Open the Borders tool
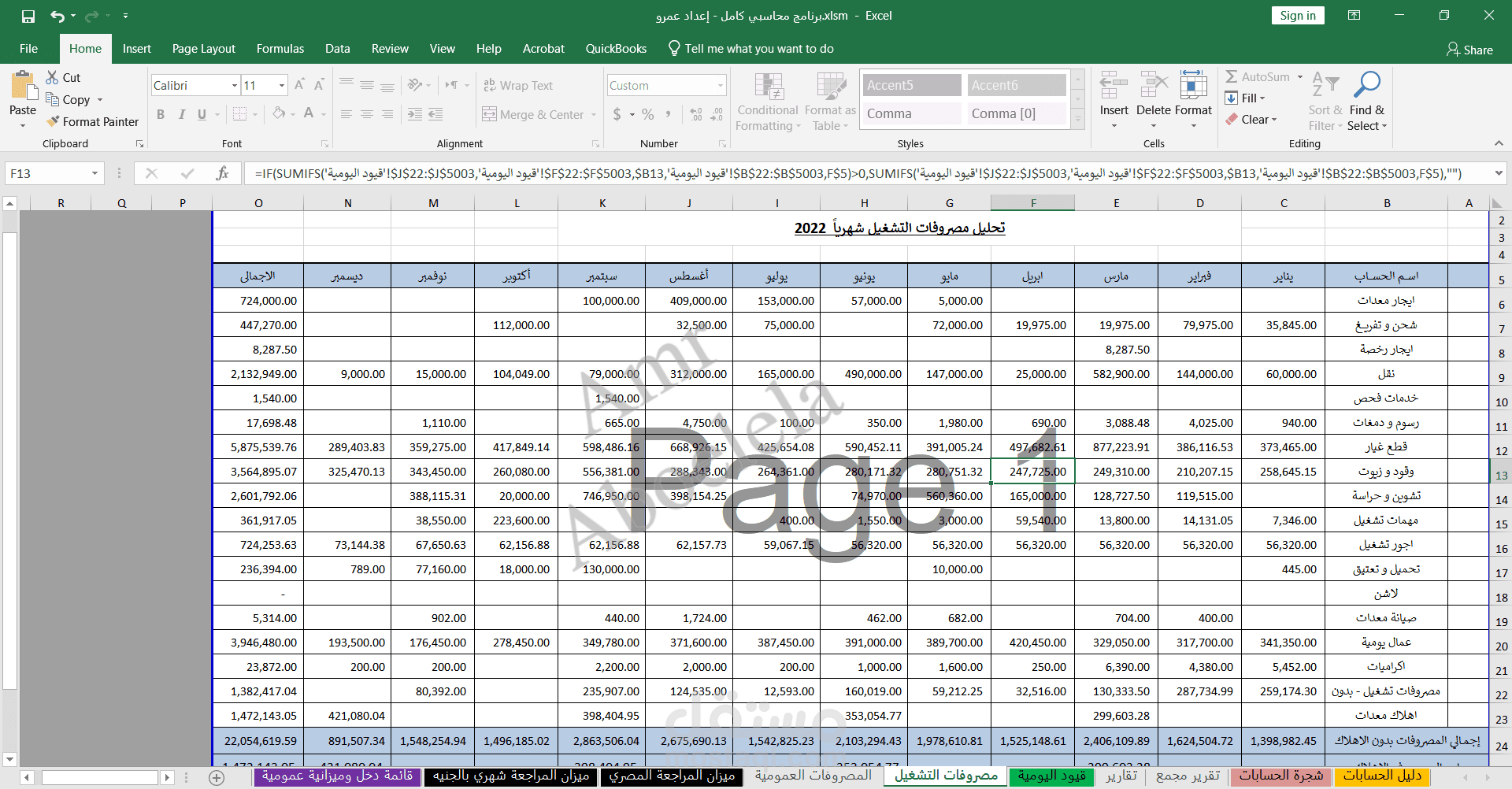Viewport: 1512px width, 789px height. pos(240,114)
